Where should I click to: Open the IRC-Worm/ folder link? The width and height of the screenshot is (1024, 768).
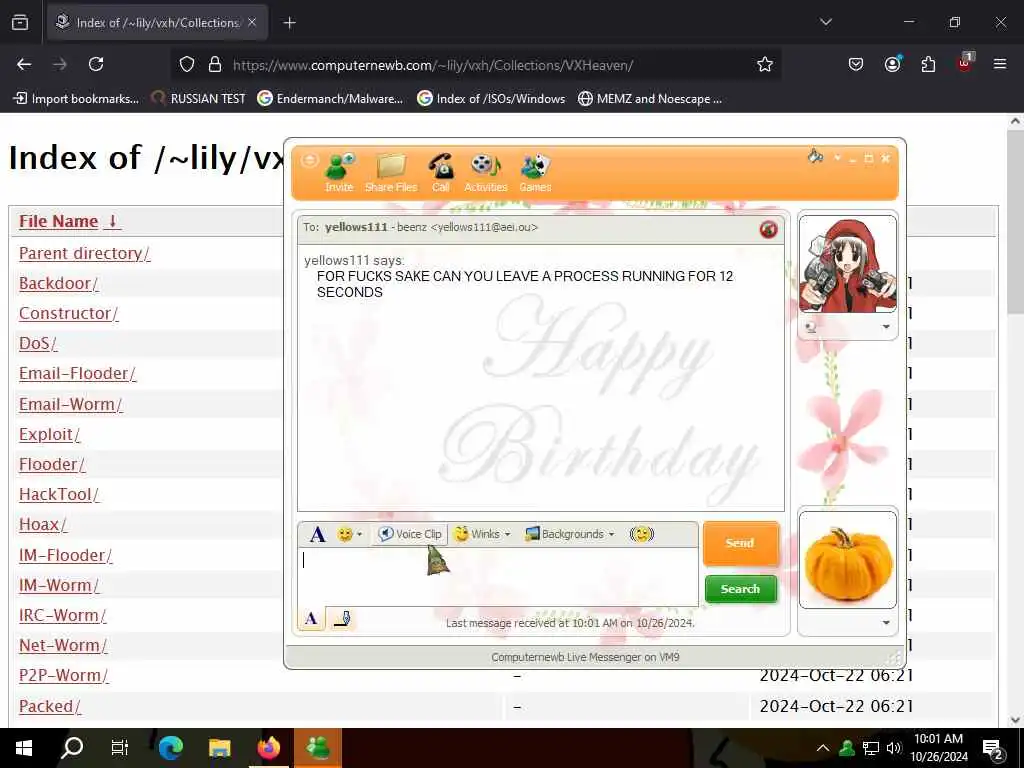(63, 615)
